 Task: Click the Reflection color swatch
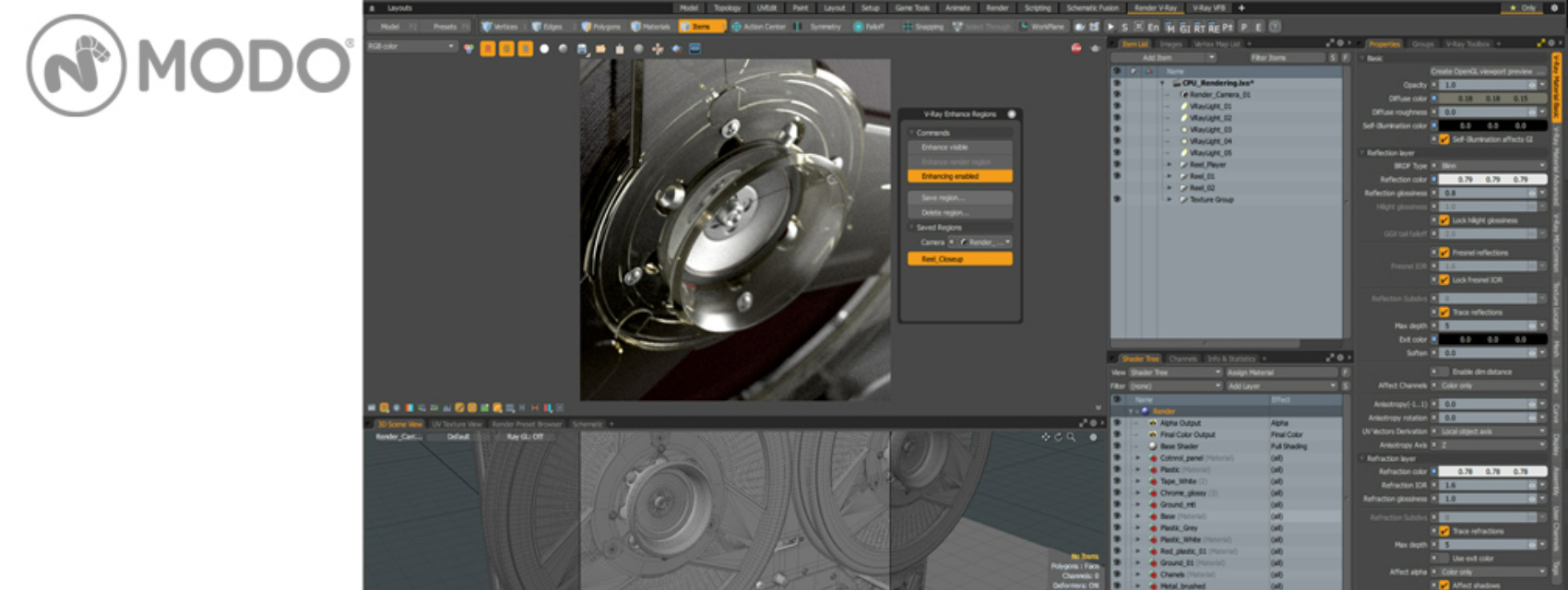point(1492,180)
